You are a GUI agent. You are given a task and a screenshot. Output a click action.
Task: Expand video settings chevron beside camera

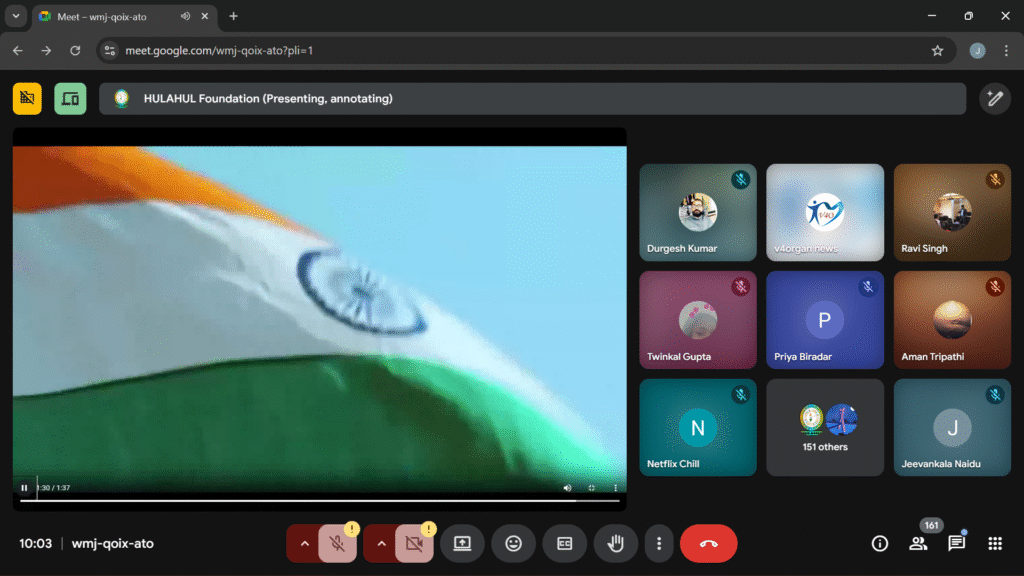(380, 544)
